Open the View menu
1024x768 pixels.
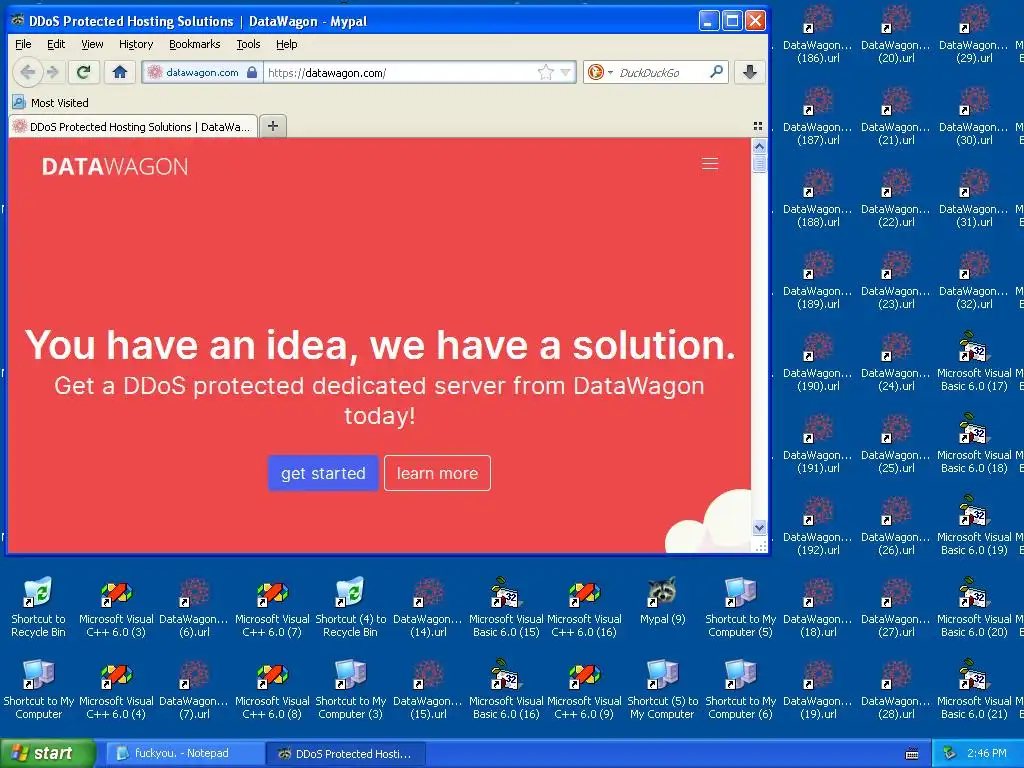tap(92, 44)
